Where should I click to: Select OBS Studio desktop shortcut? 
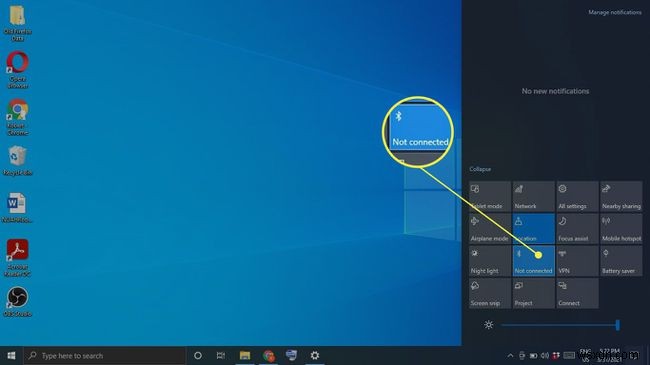click(x=17, y=302)
